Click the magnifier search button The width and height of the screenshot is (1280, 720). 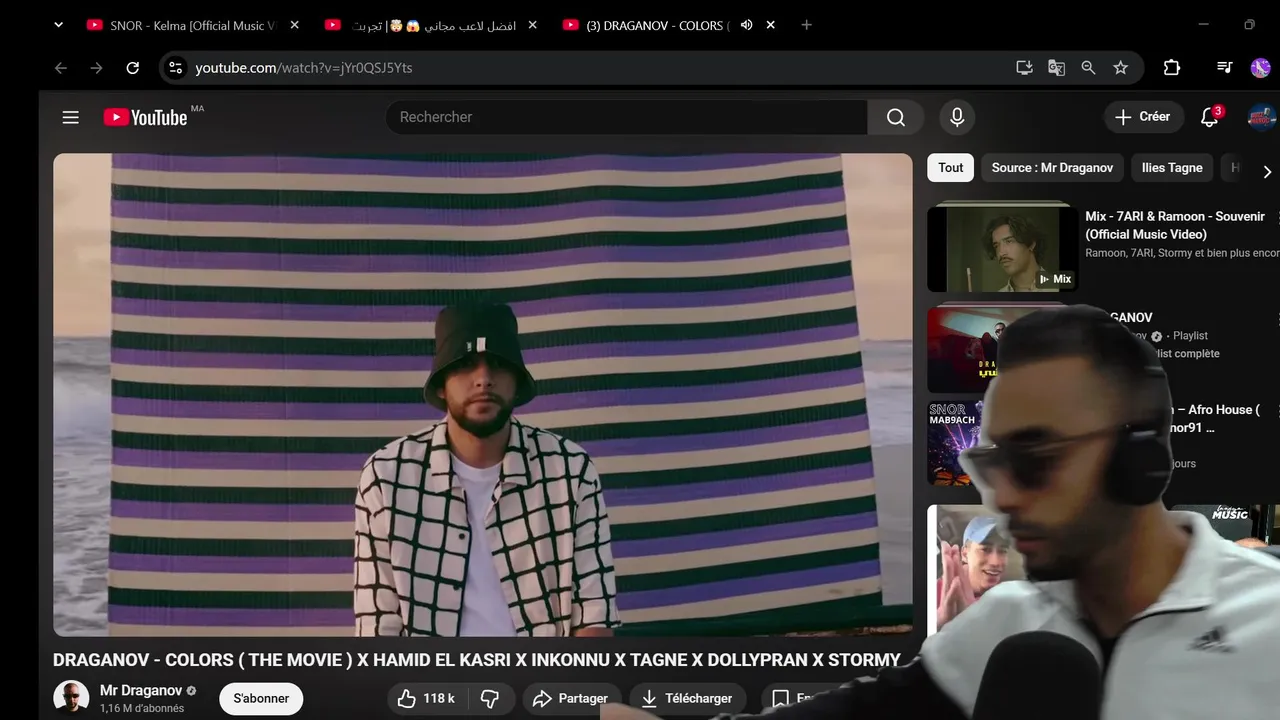896,117
